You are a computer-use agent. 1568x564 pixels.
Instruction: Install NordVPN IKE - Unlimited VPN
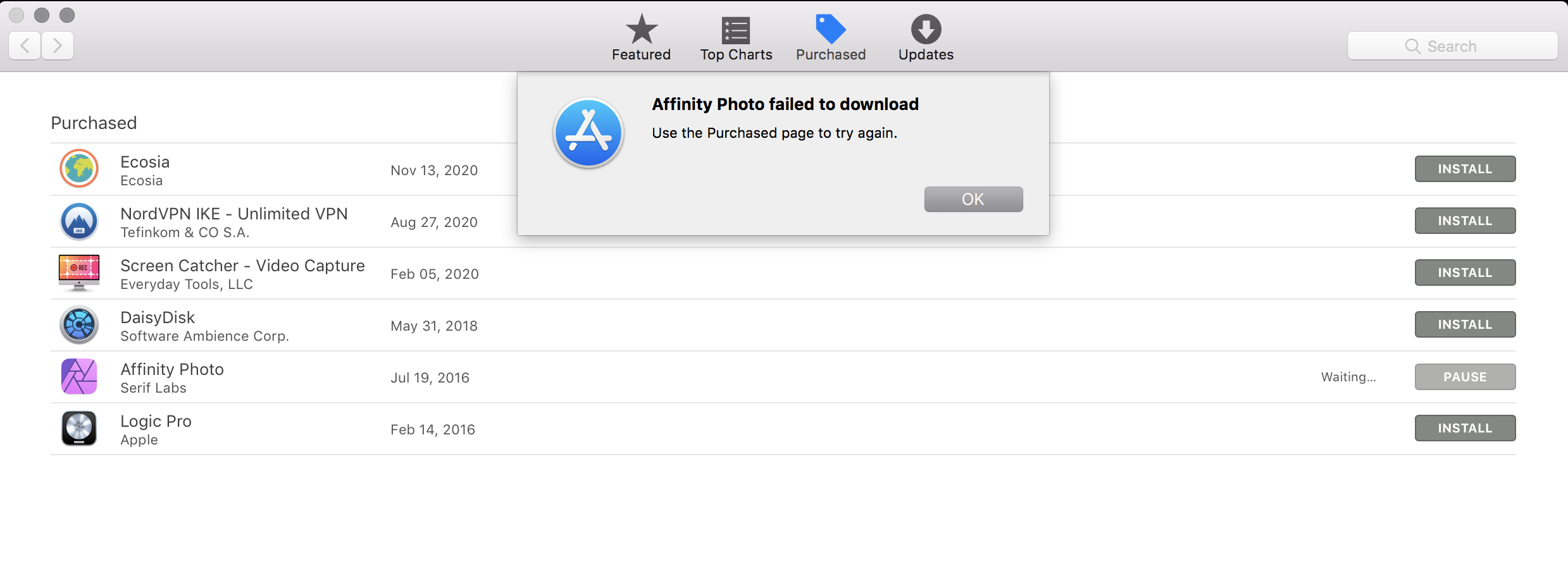(x=1465, y=221)
